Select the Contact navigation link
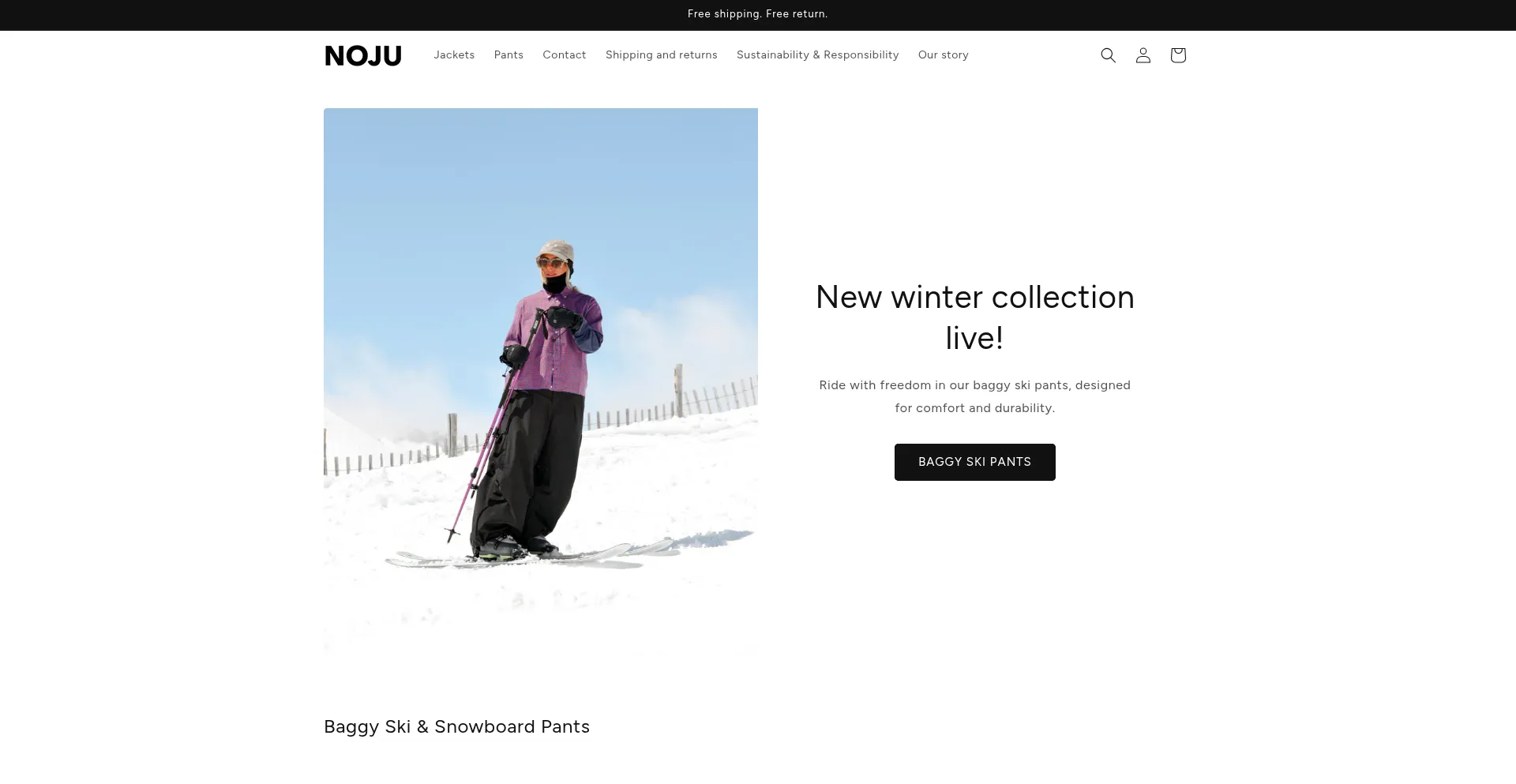This screenshot has height=784, width=1516. 565,54
